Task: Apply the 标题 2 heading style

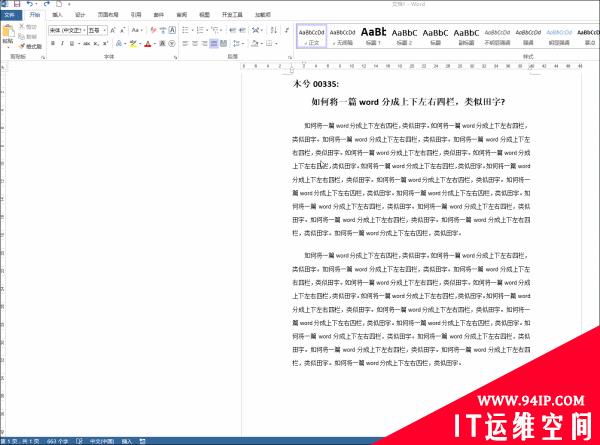Action: 404,36
